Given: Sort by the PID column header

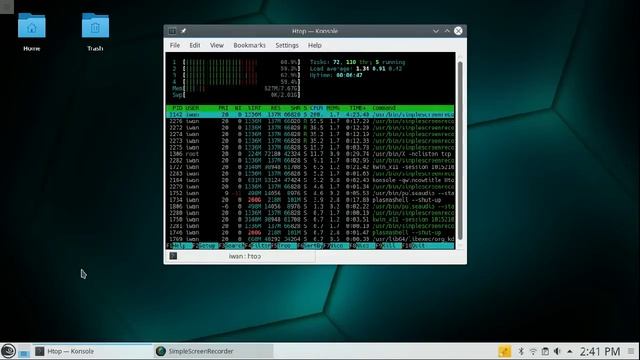Looking at the screenshot, I should [x=177, y=108].
